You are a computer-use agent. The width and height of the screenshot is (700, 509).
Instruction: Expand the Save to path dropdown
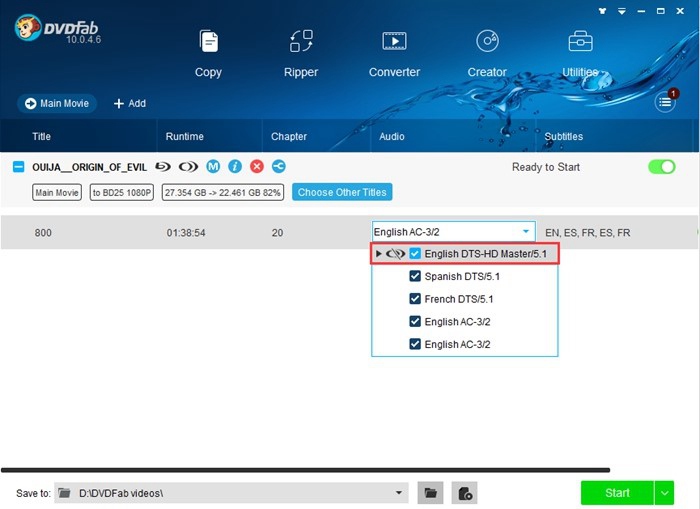[x=400, y=493]
